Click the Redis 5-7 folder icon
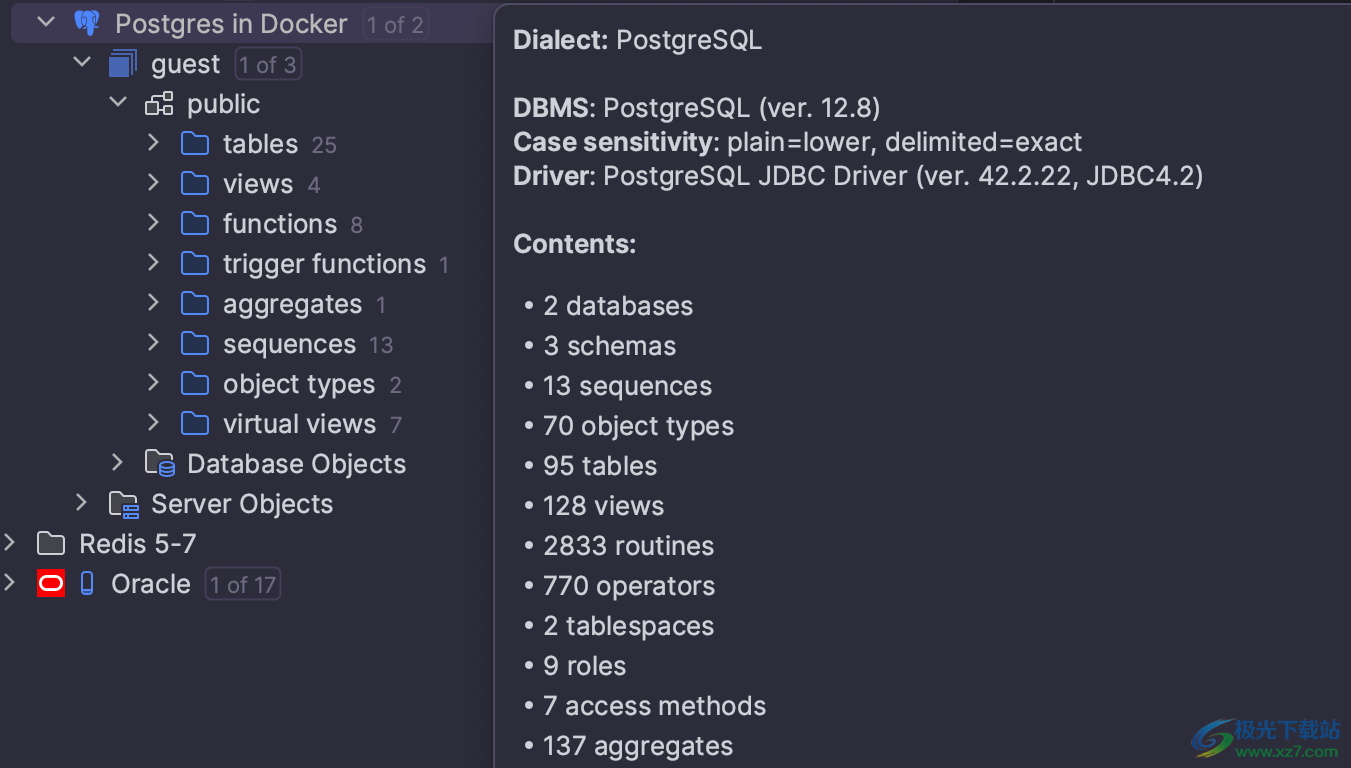 tap(51, 544)
